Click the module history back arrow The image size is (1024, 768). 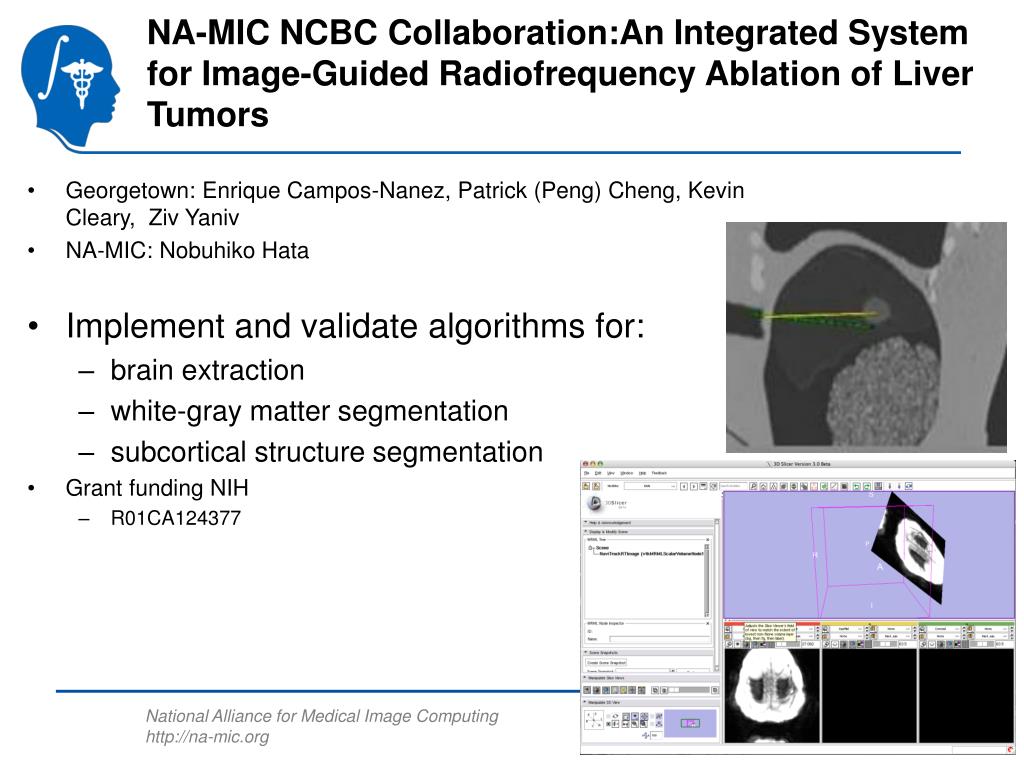point(684,487)
